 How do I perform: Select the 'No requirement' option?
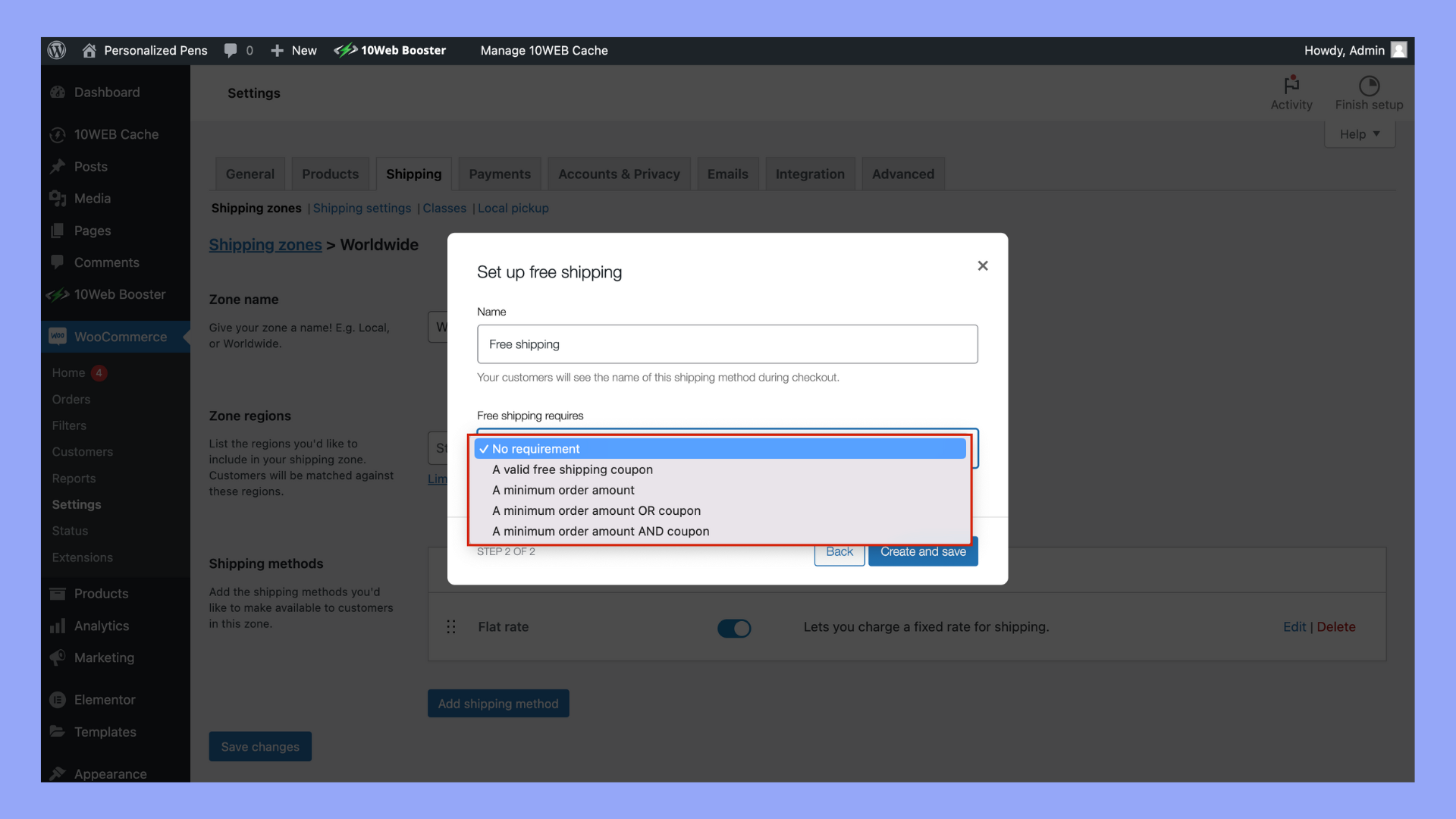pyautogui.click(x=536, y=449)
